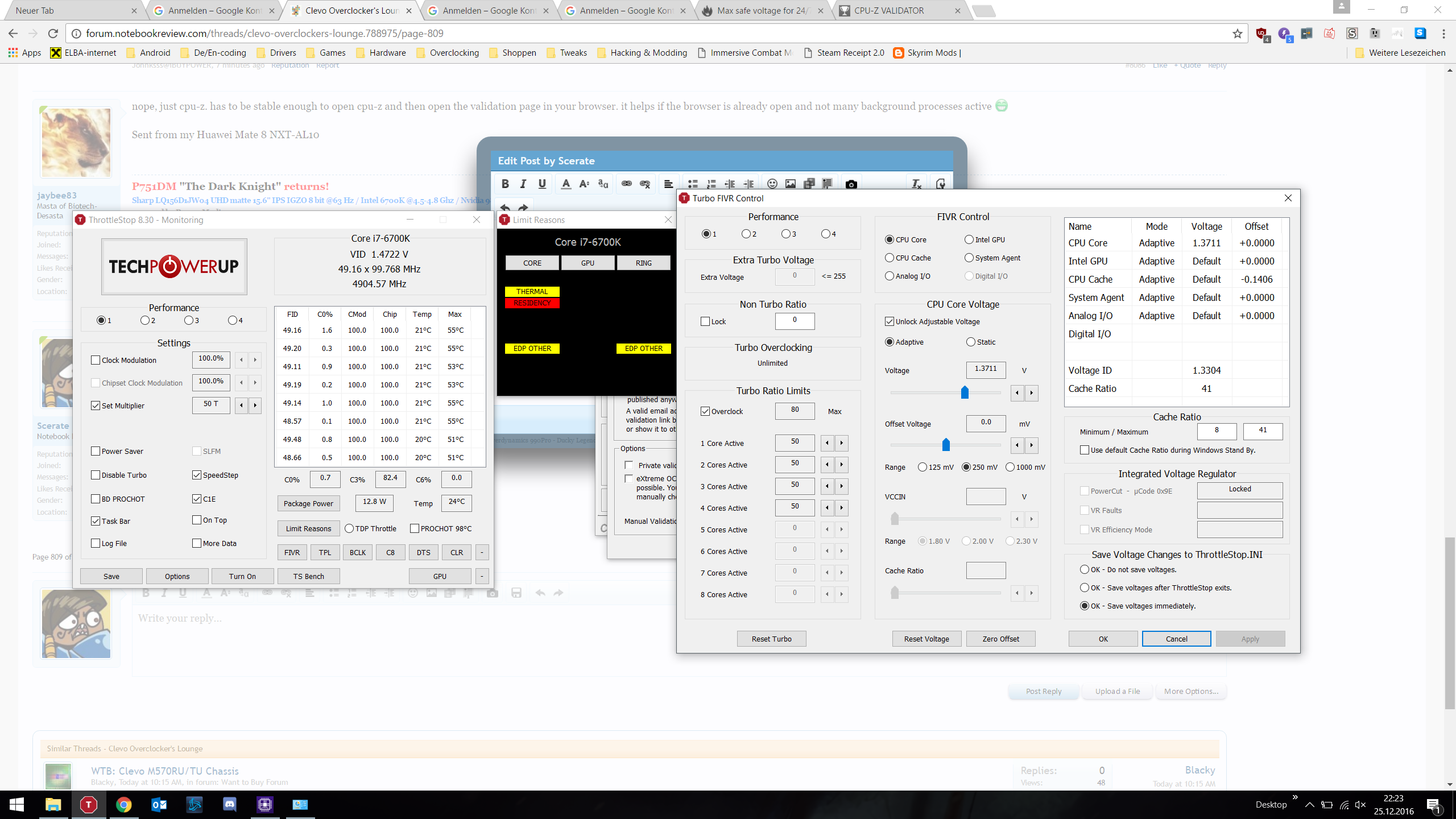
Task: Open Overclocking bookmarks folder
Action: (x=448, y=52)
